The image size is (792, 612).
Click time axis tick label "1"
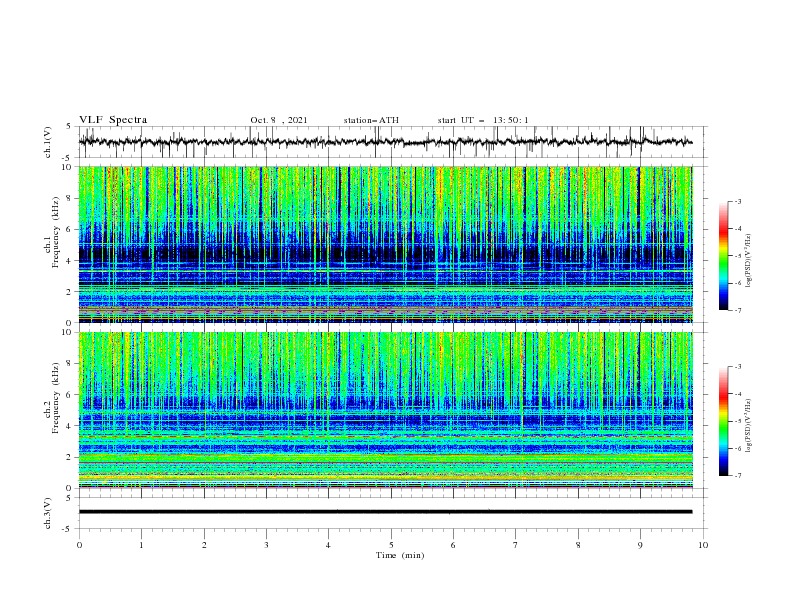[141, 545]
